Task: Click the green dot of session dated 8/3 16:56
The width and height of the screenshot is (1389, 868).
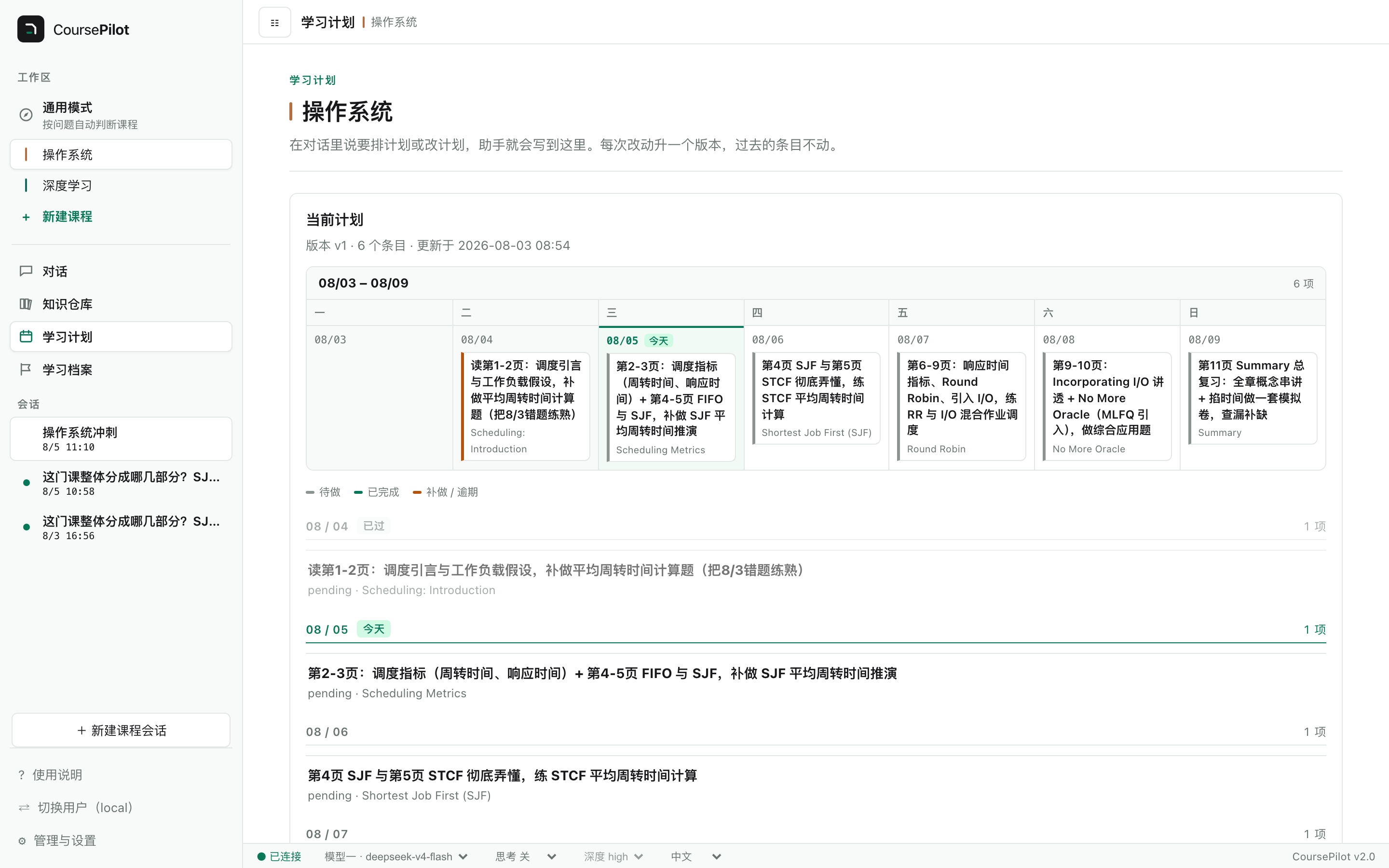Action: pyautogui.click(x=27, y=527)
